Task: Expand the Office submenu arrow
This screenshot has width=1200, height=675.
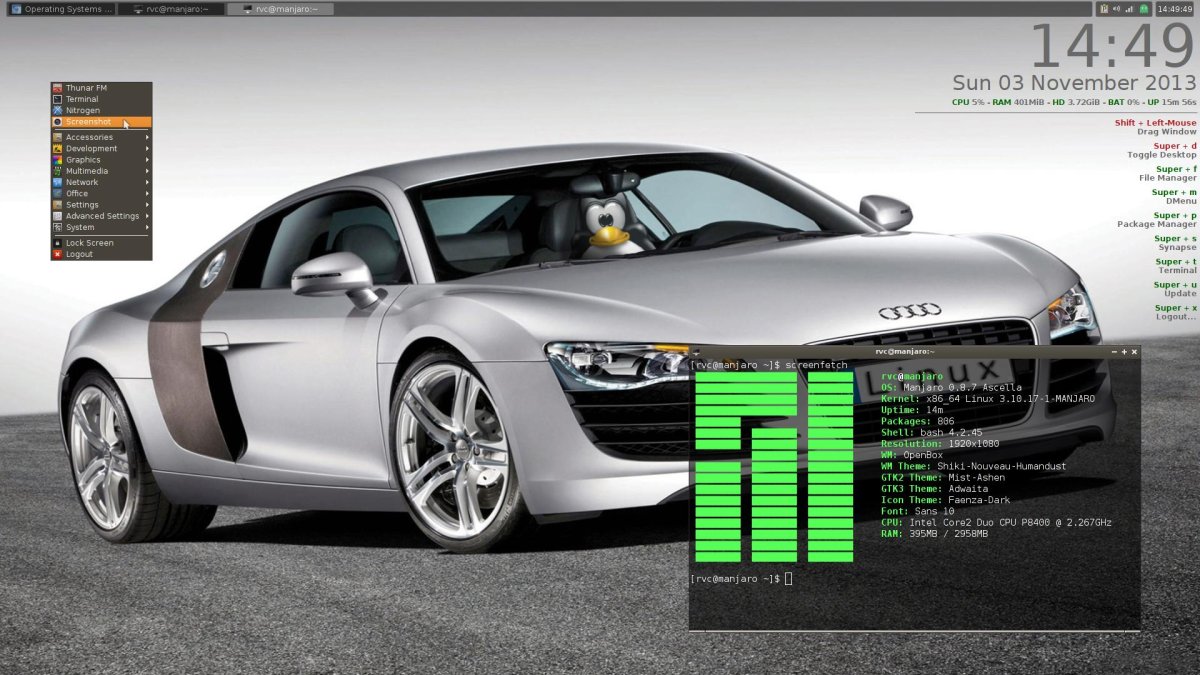Action: click(147, 194)
